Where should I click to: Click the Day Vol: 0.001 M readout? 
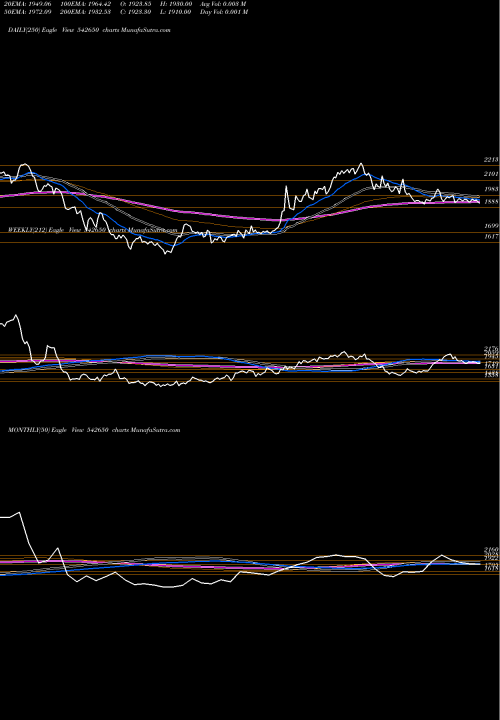[224, 12]
